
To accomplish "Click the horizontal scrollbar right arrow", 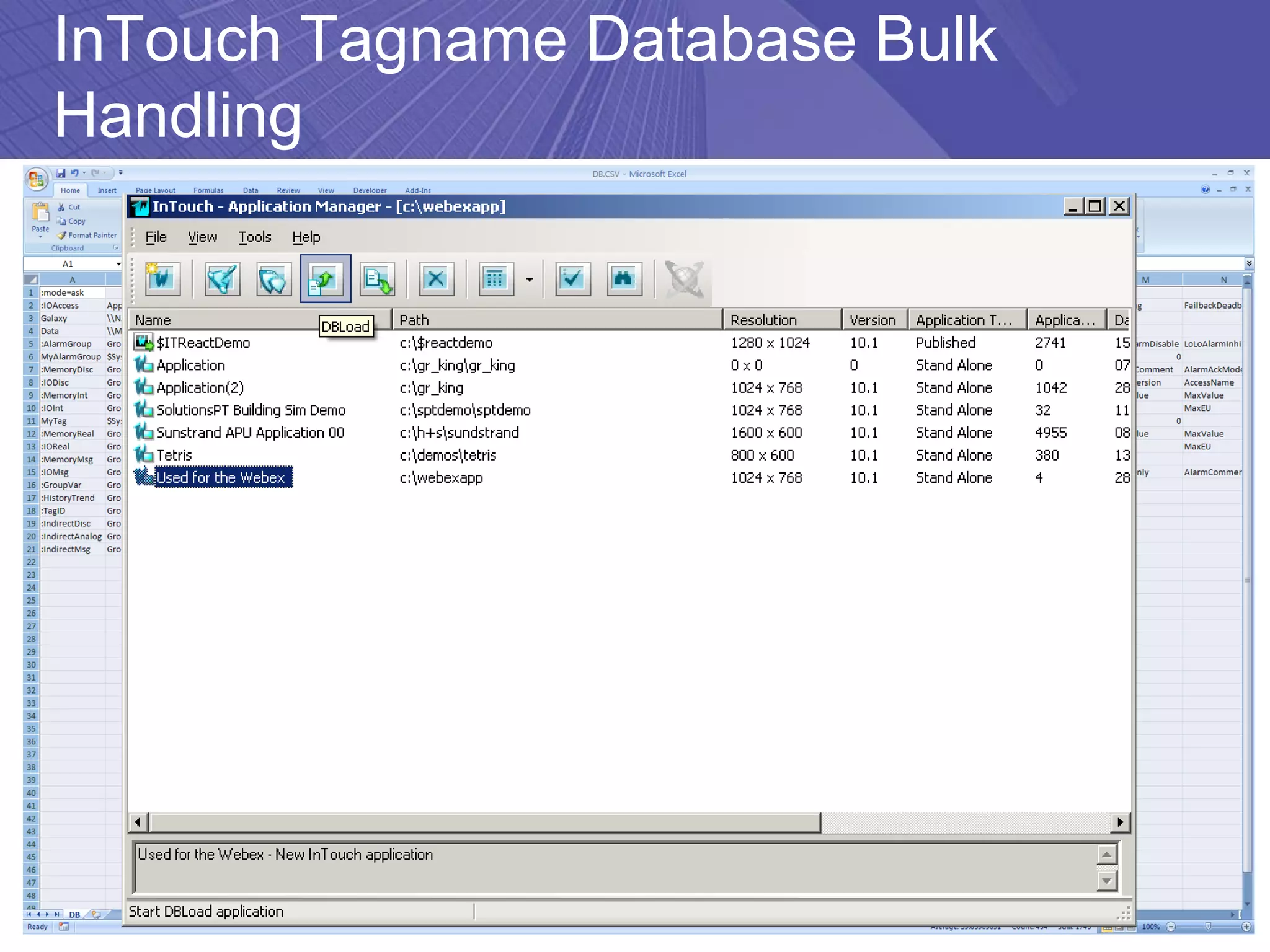I will tap(1120, 822).
